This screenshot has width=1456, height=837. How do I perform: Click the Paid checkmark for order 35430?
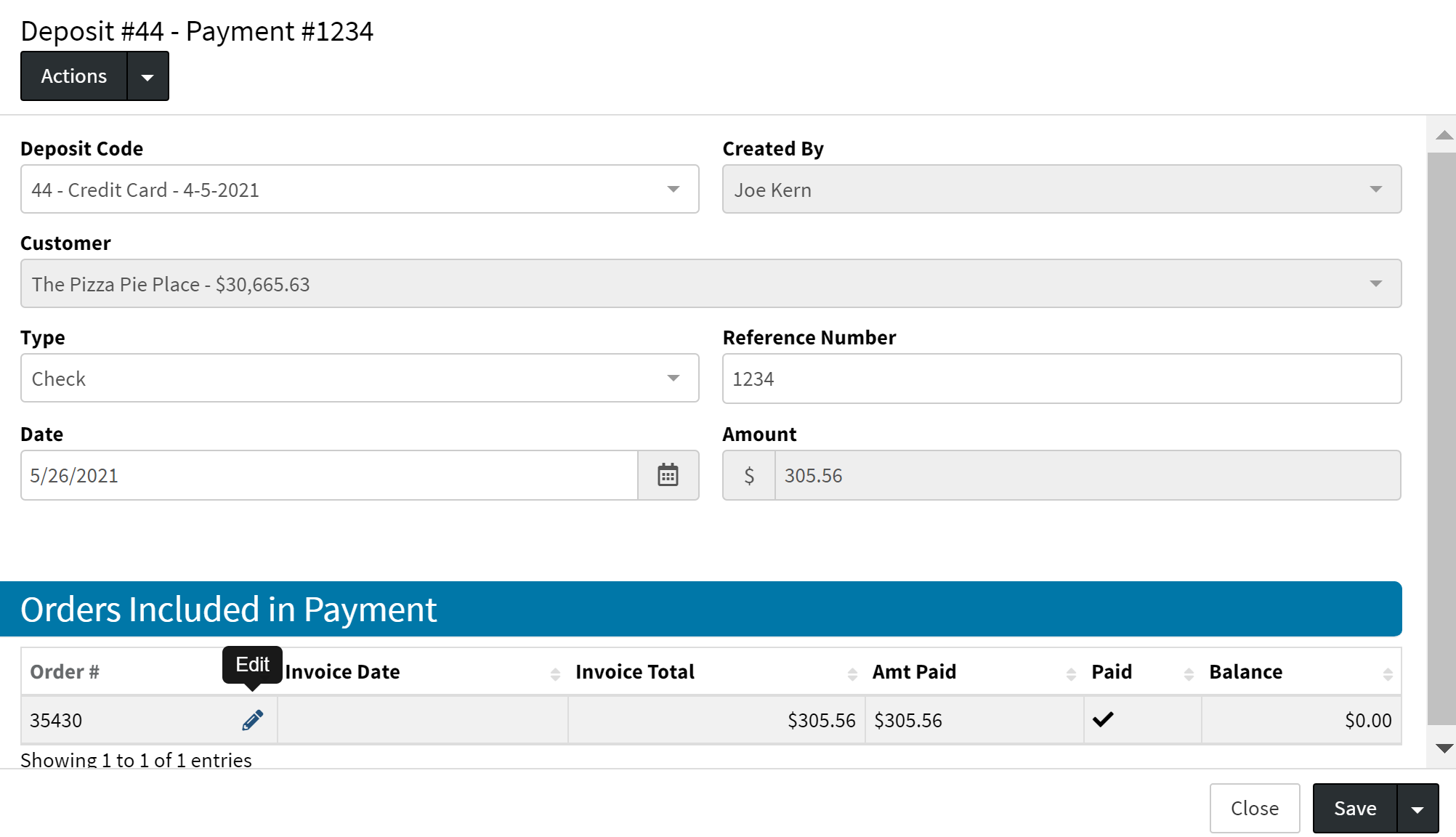point(1103,719)
